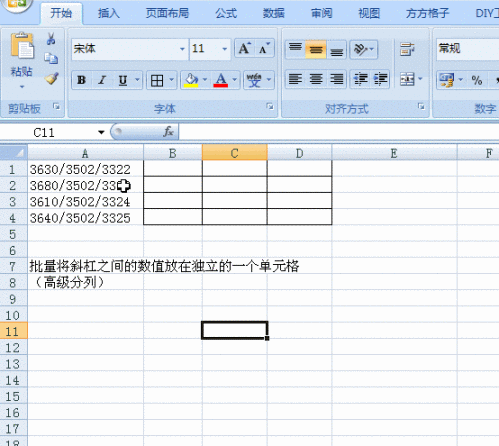The image size is (499, 446).
Task: Click the Paste clipboard icon
Action: [22, 49]
